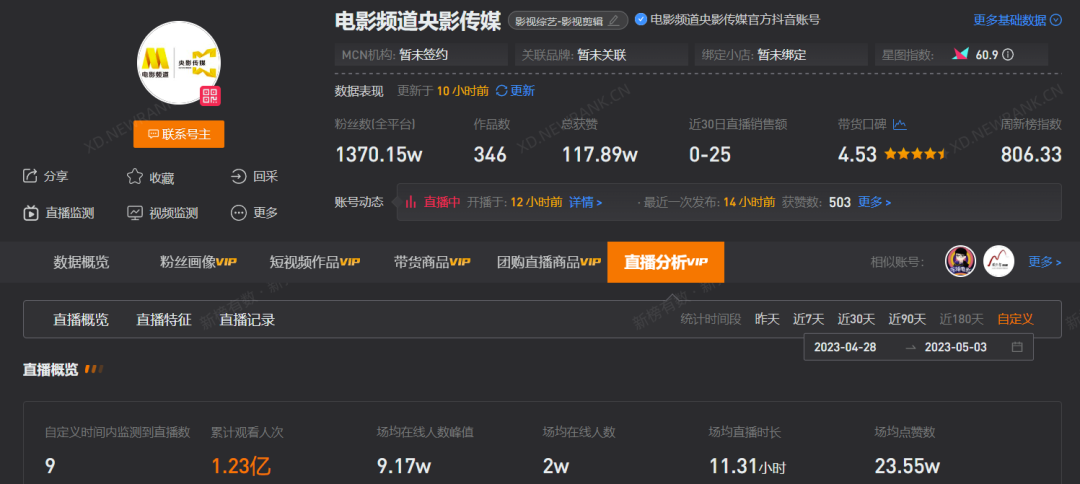Screen dimensions: 1080x484
Task: Click the 关联品牌 暂未关联 field
Action: click(601, 55)
